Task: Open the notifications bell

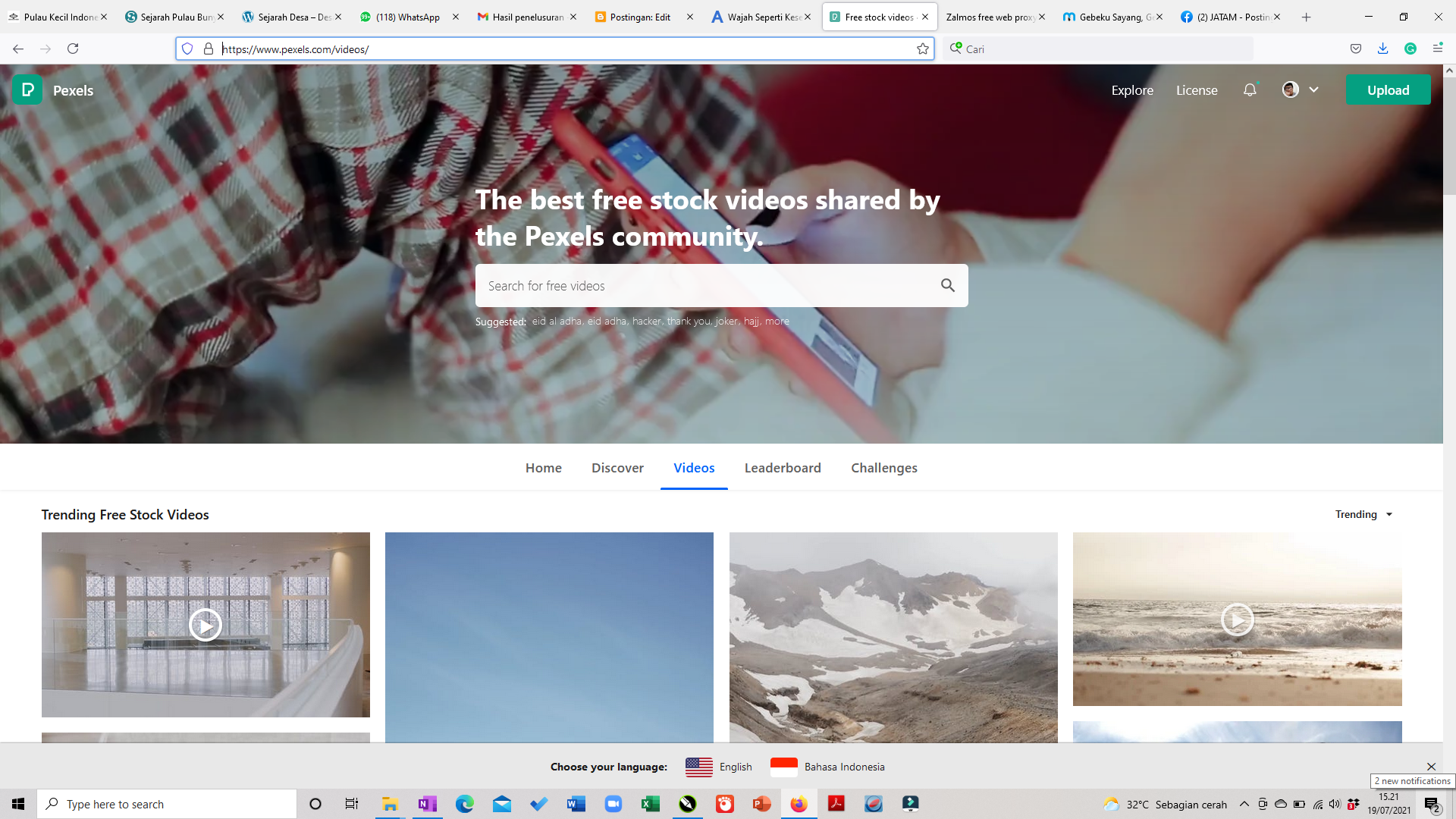Action: tap(1250, 90)
